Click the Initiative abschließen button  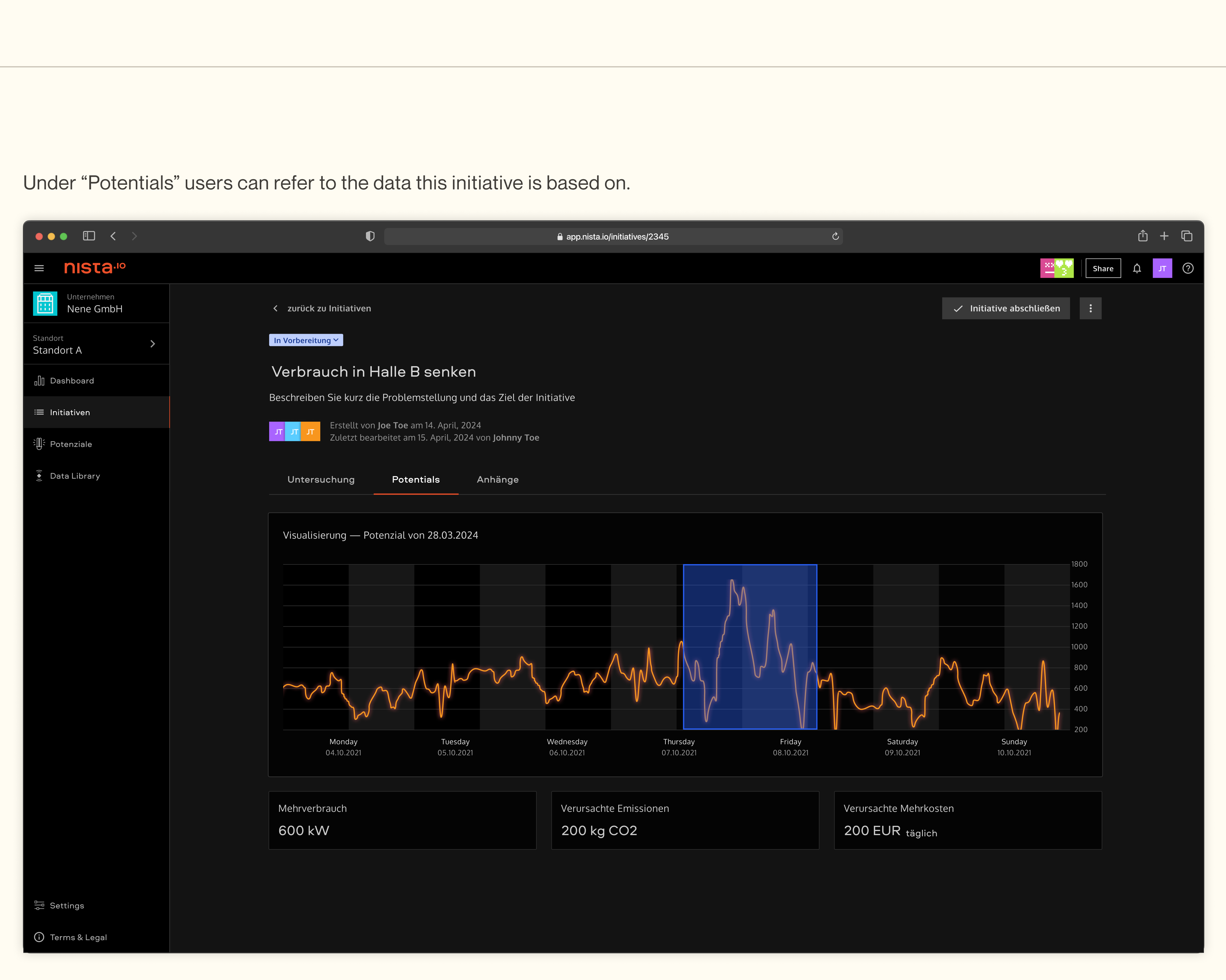[x=1005, y=308]
